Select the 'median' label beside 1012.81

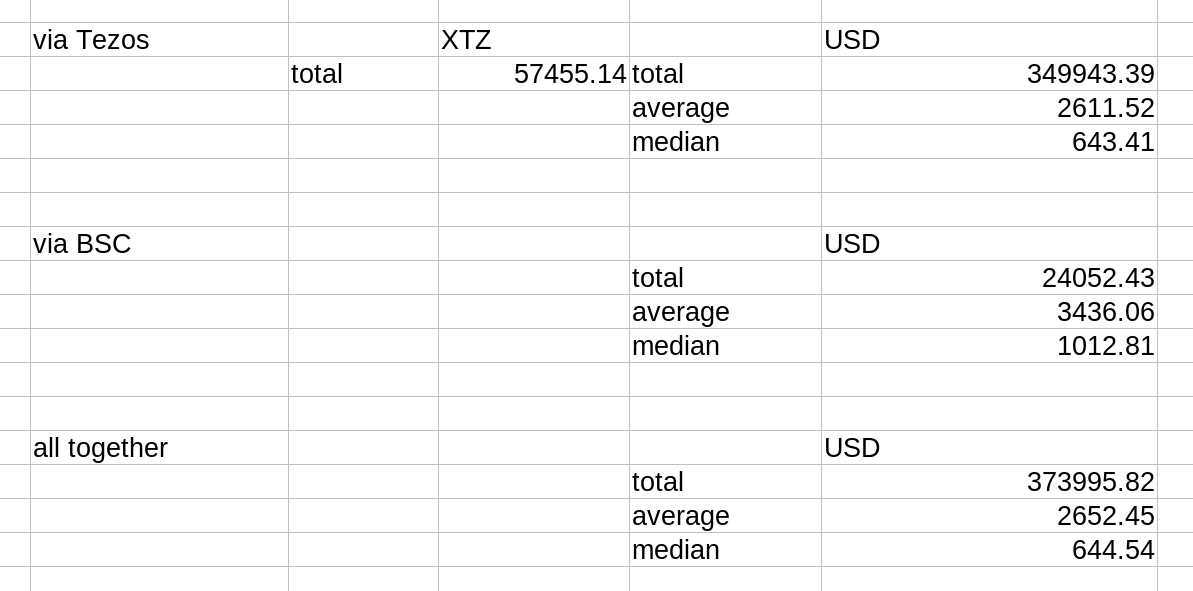pyautogui.click(x=725, y=345)
